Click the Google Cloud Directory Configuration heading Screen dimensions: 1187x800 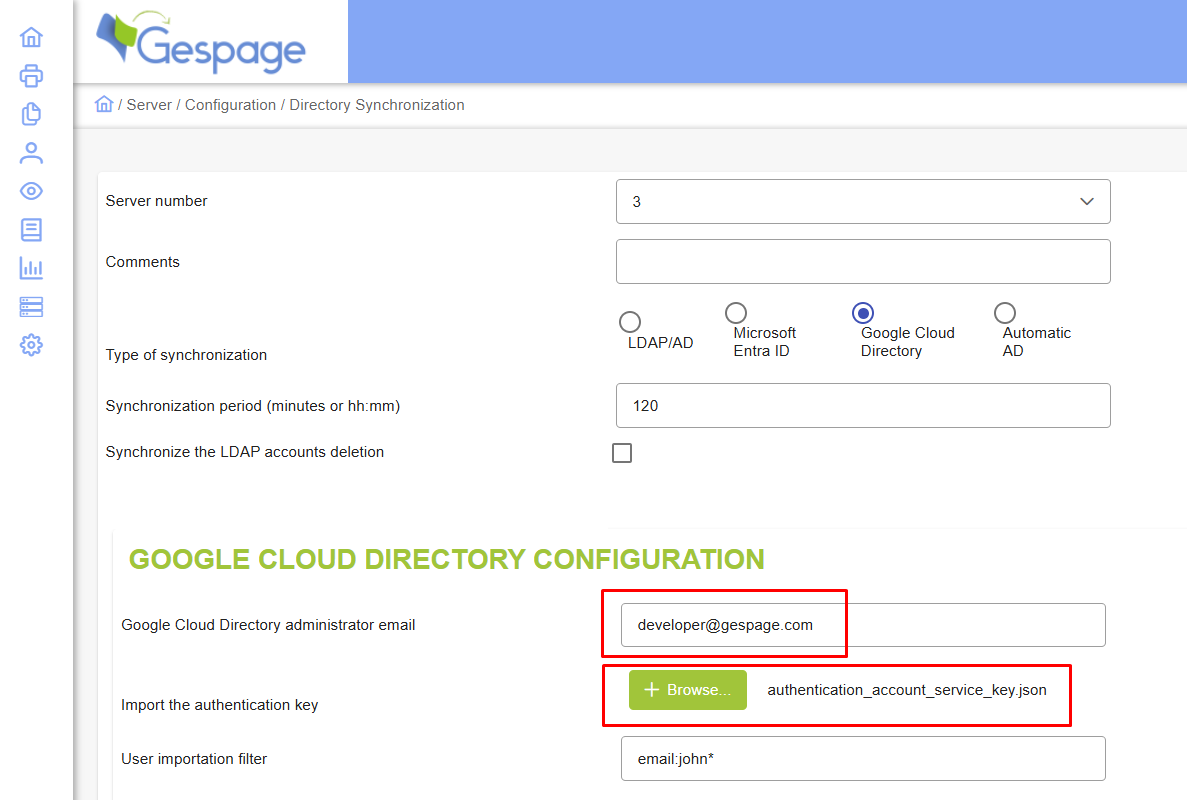coord(447,559)
